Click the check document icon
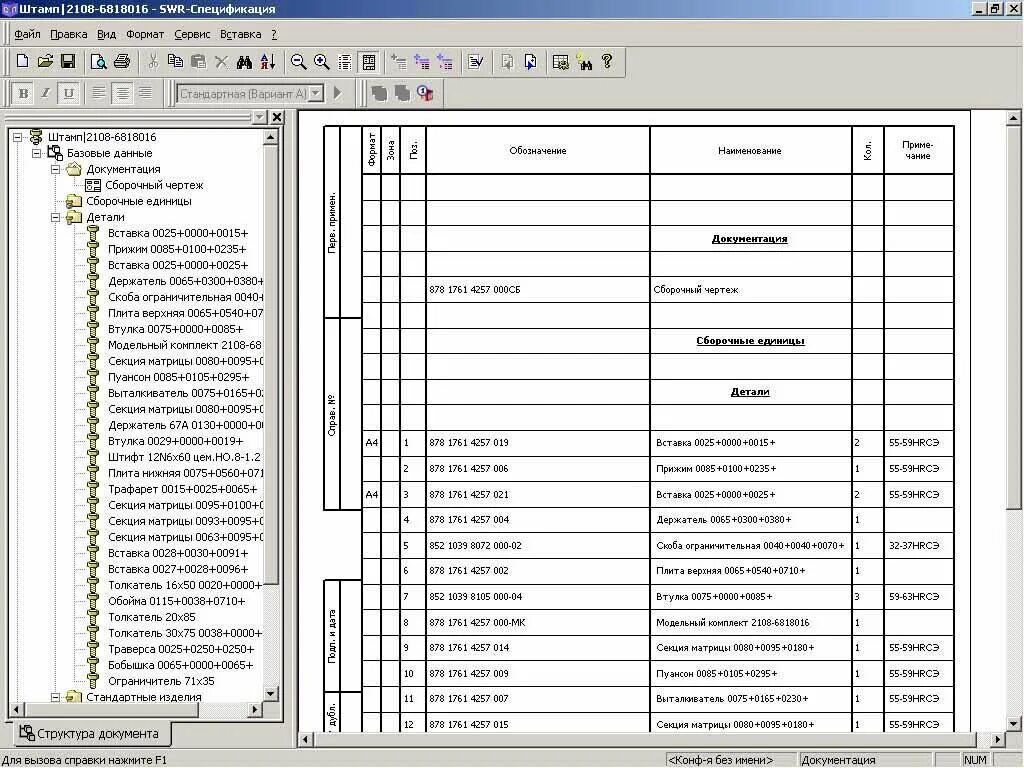Image resolution: width=1024 pixels, height=768 pixels. (475, 62)
